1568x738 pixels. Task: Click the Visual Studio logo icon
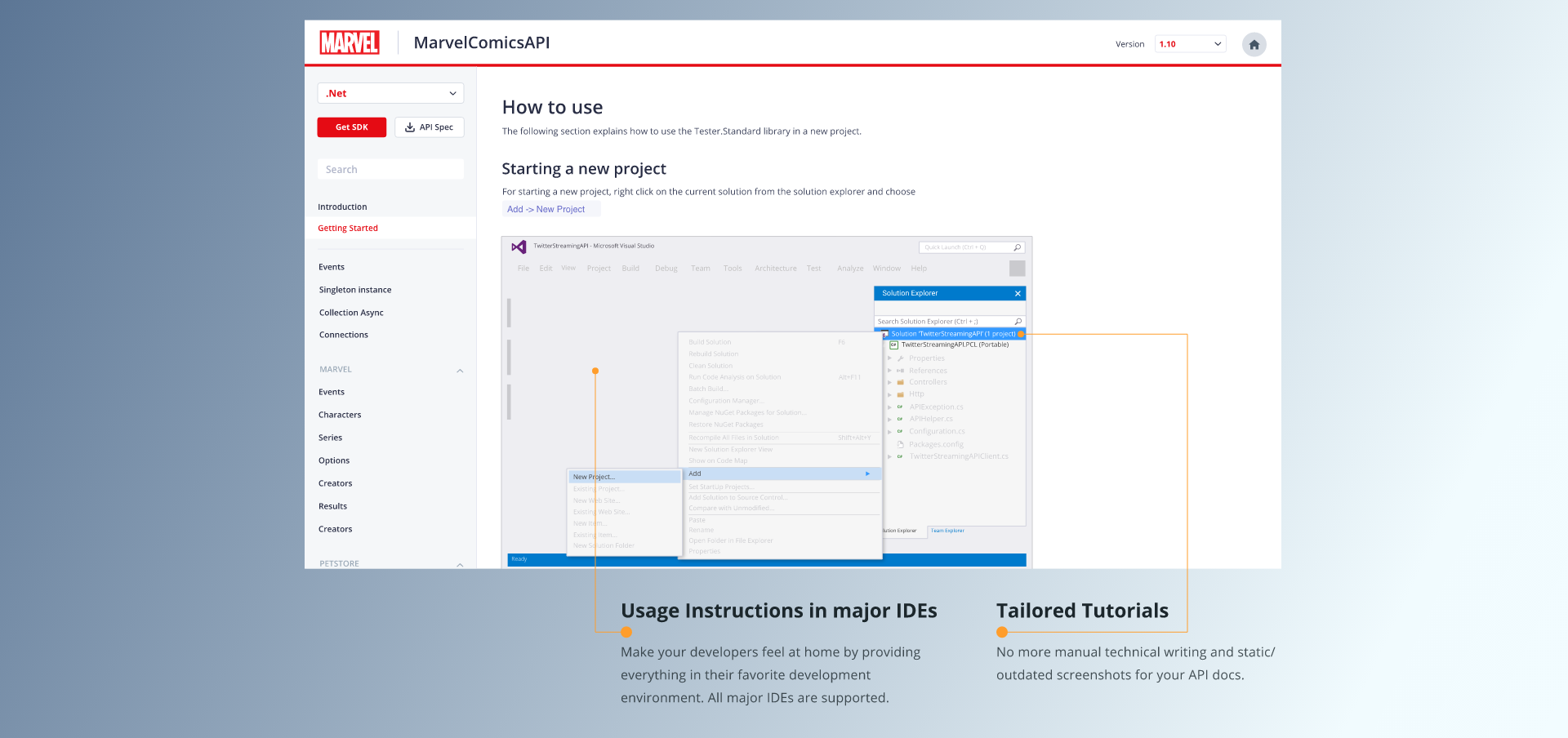click(519, 247)
